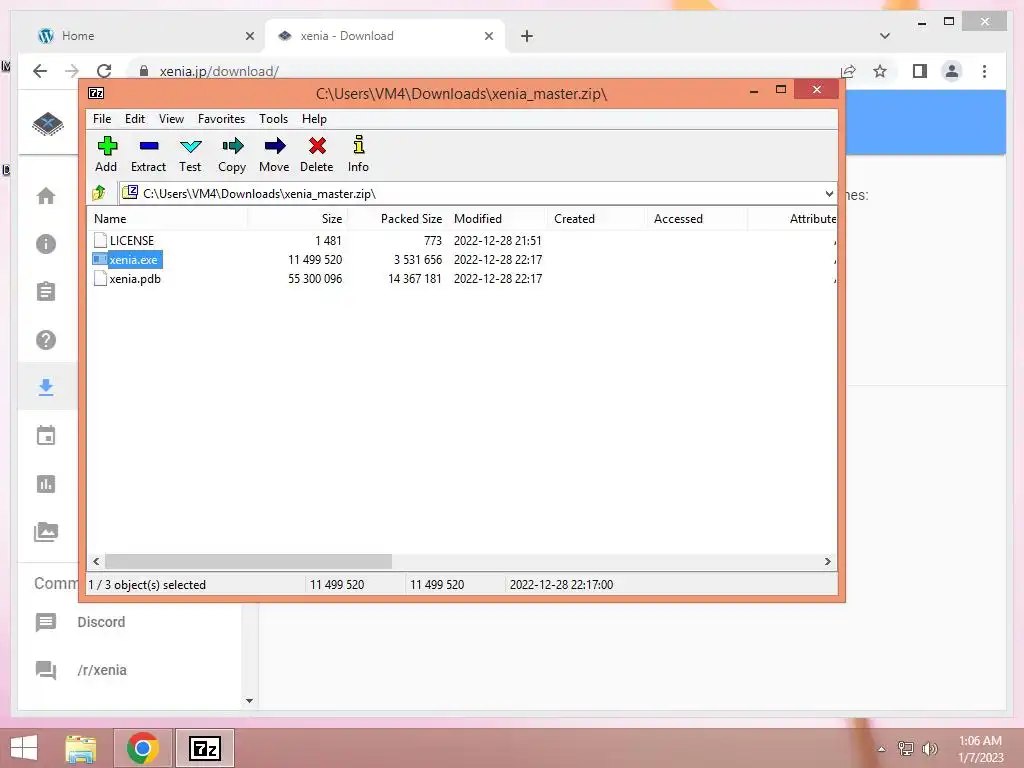The height and width of the screenshot is (768, 1024).
Task: Open File Explorer from the taskbar
Action: point(80,748)
